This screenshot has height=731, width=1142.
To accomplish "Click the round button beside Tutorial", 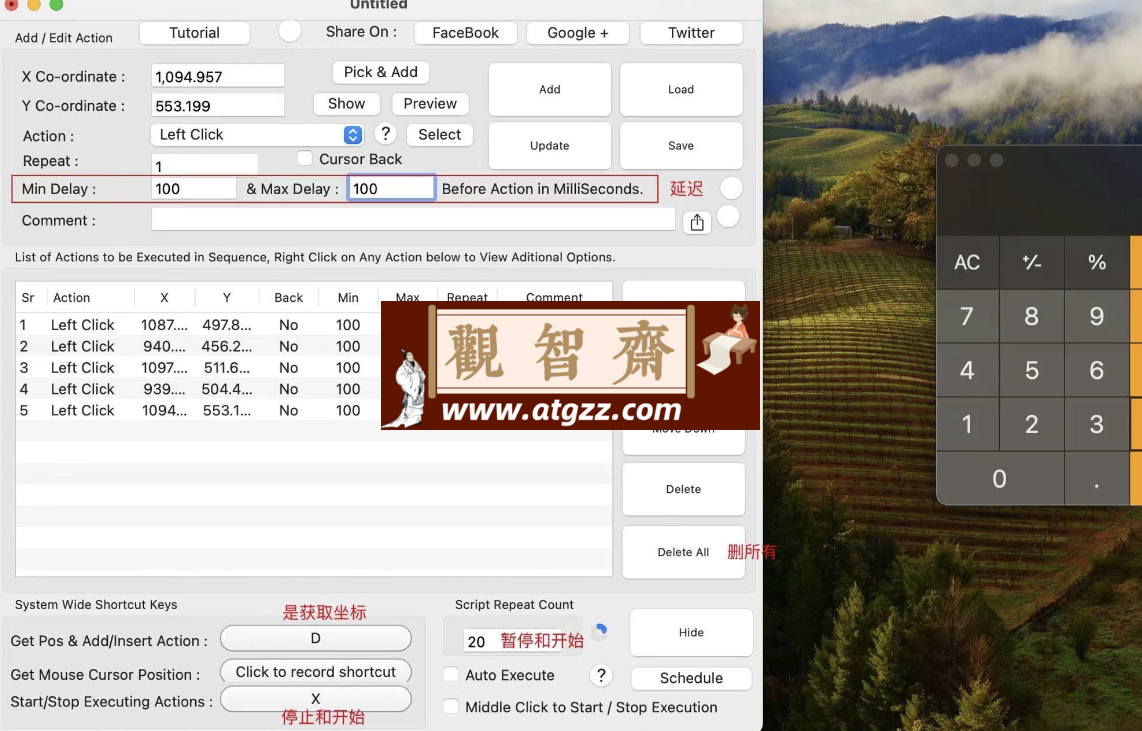I will (x=290, y=31).
